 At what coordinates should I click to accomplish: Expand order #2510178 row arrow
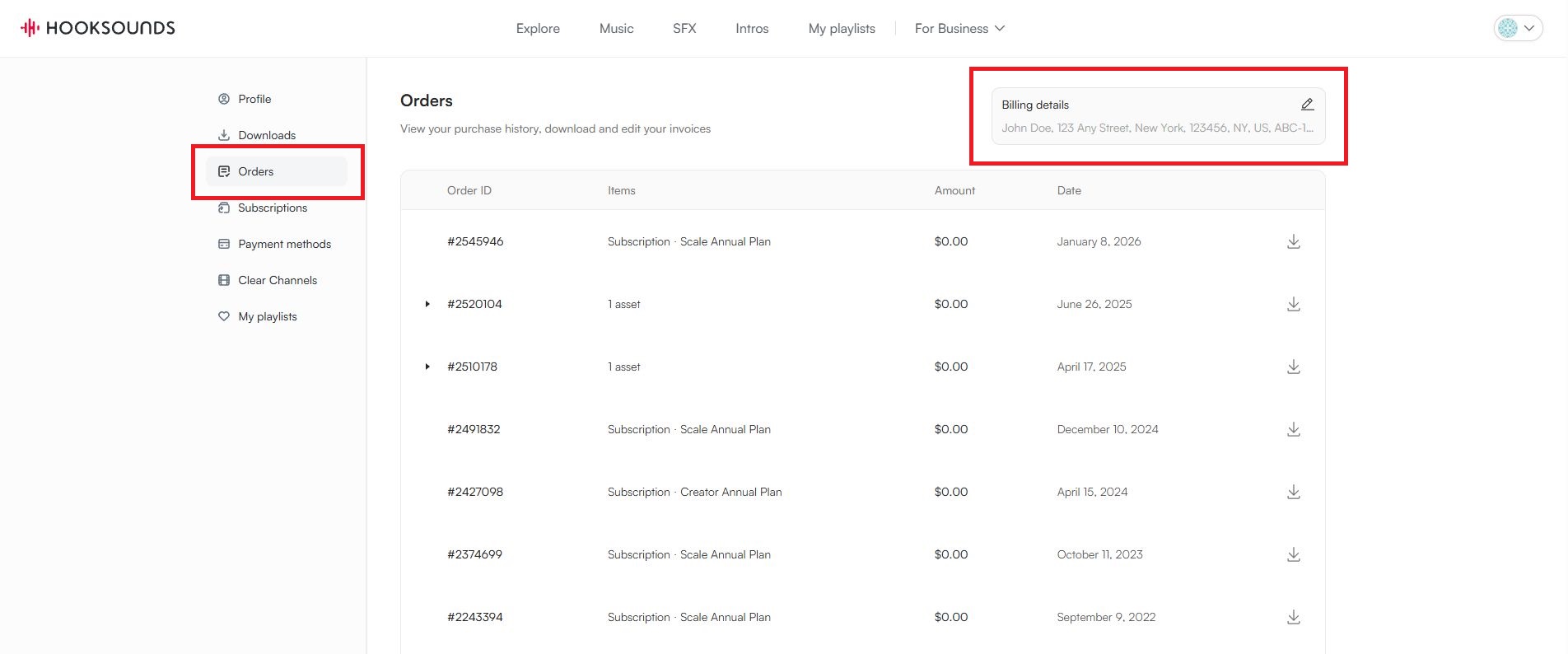(427, 367)
